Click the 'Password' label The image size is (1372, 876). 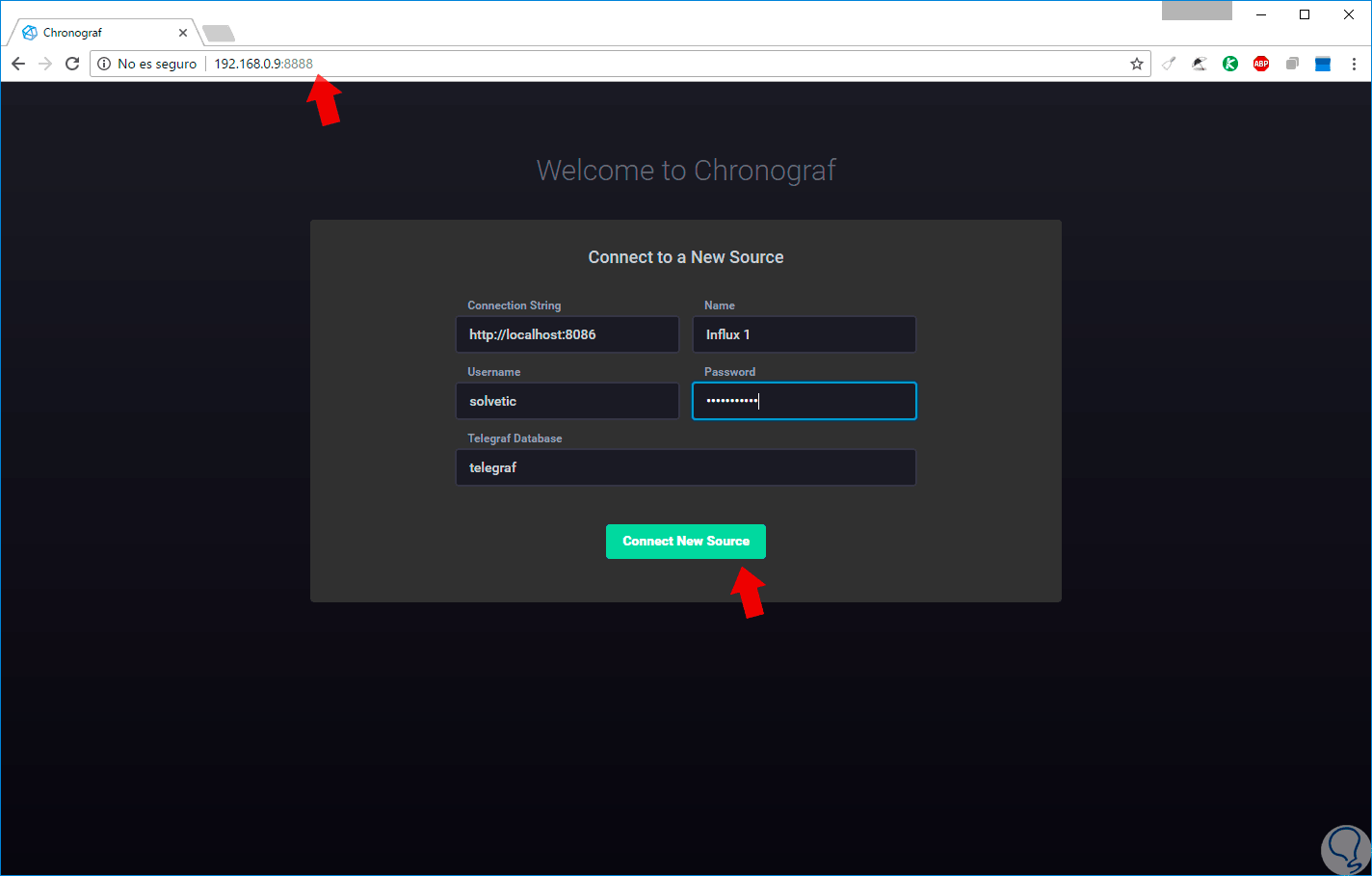(x=729, y=372)
